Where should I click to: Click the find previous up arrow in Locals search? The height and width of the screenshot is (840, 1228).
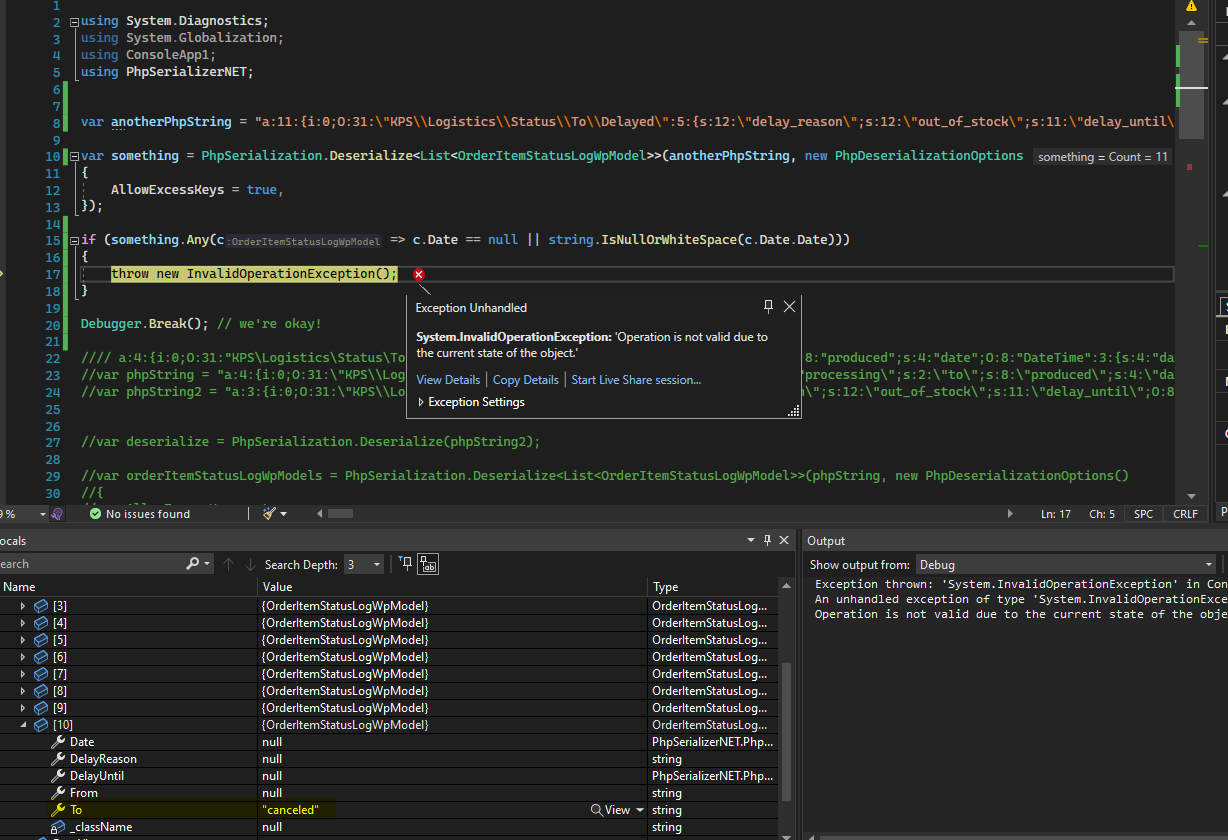point(228,565)
